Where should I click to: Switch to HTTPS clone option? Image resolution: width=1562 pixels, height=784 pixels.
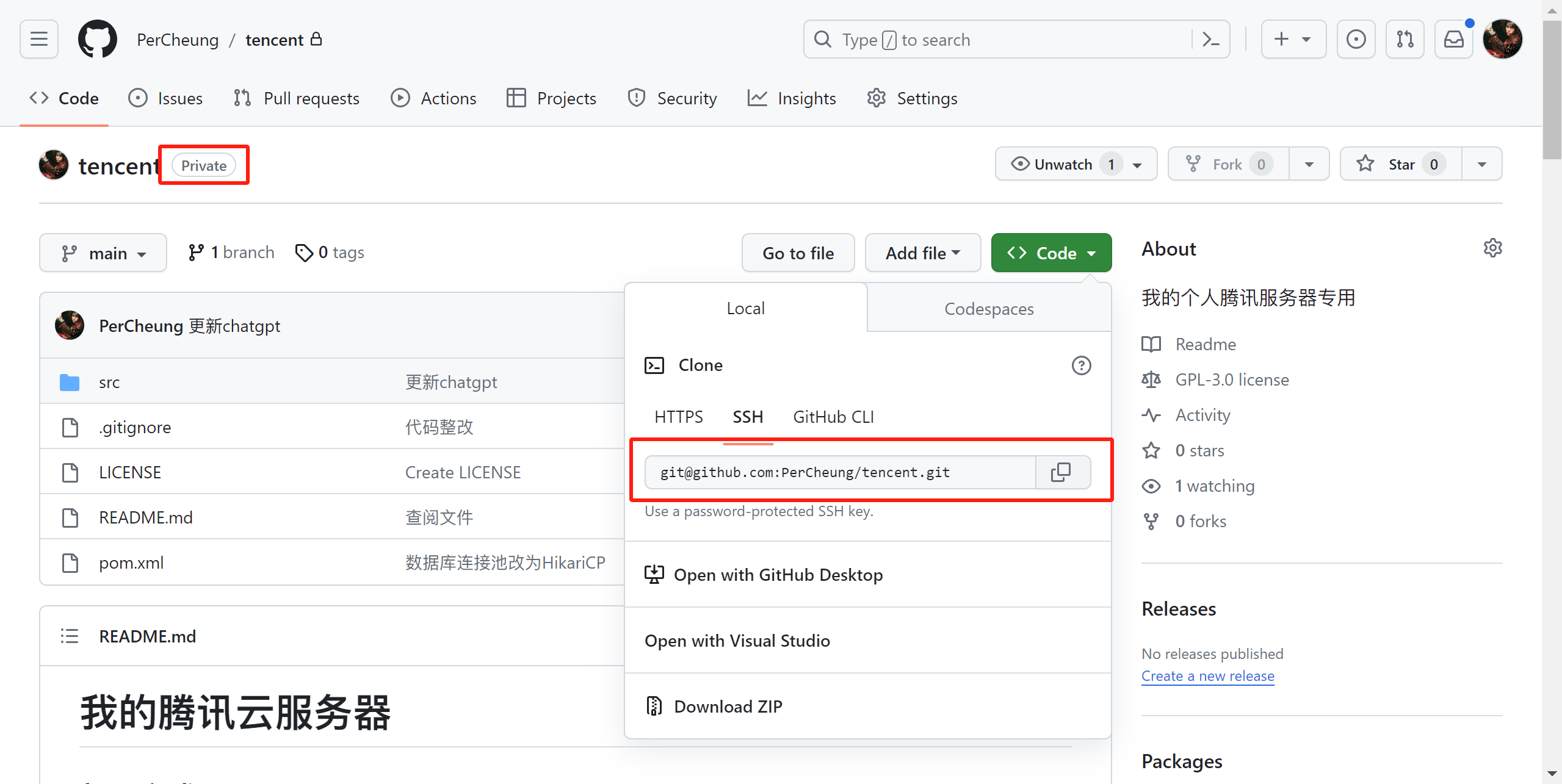point(678,416)
